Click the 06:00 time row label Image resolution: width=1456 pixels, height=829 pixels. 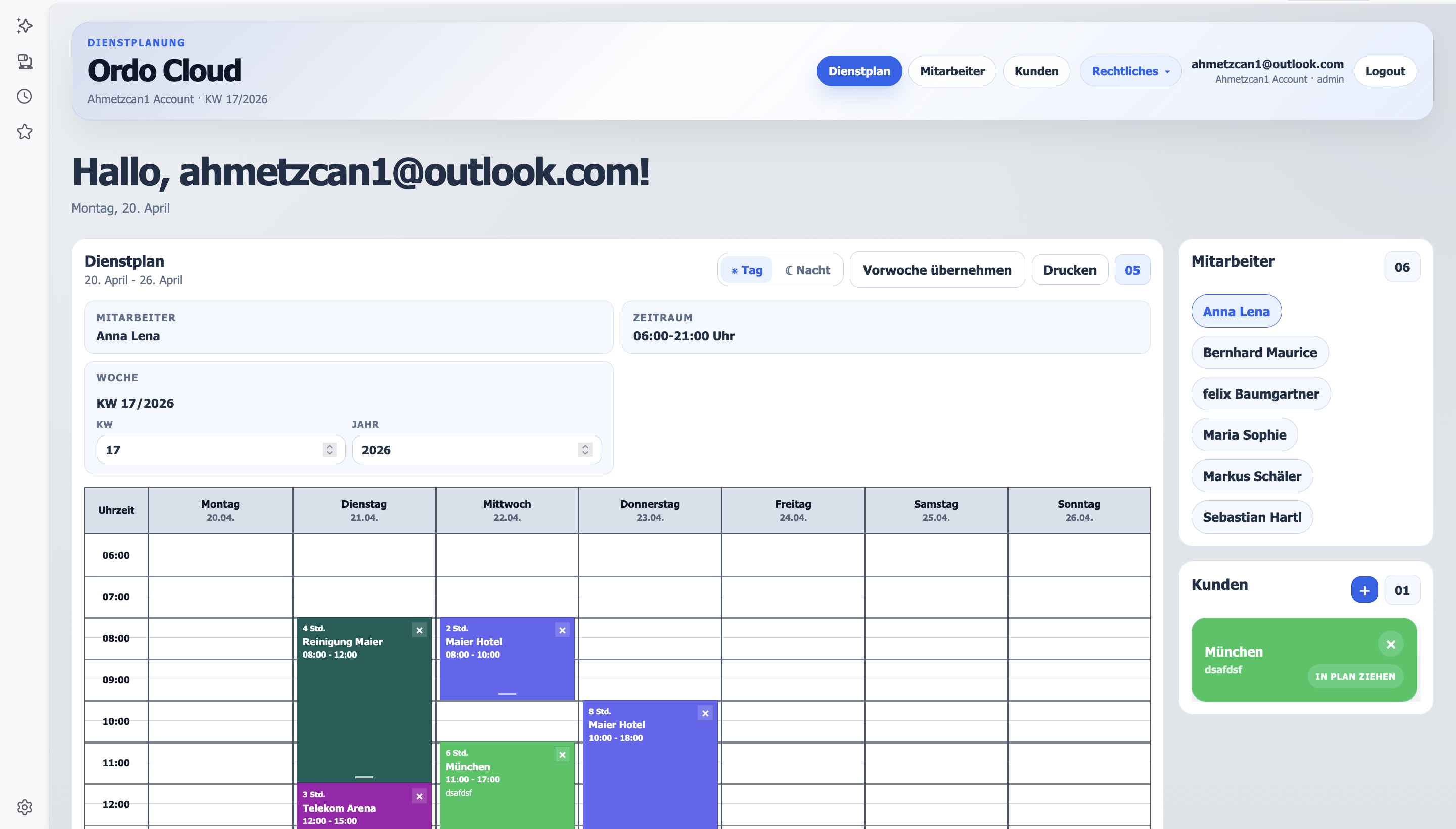click(116, 555)
